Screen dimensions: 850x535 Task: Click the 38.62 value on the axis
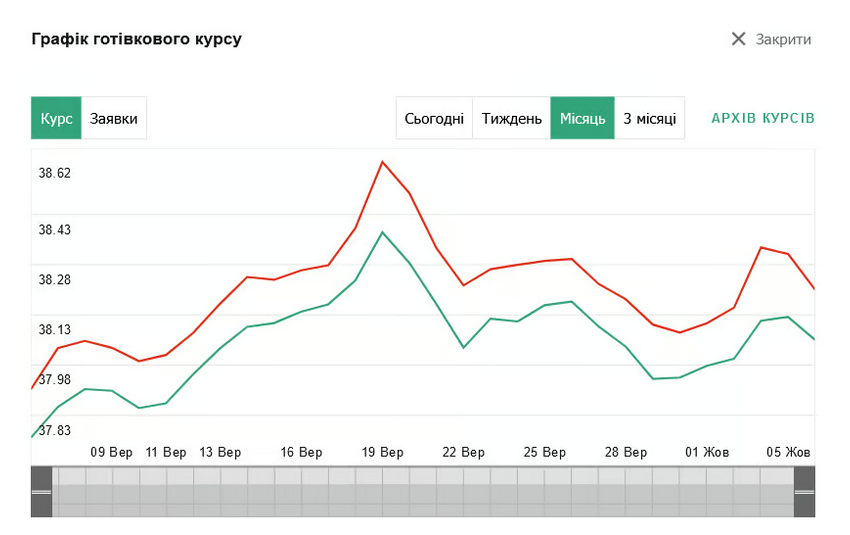[55, 173]
